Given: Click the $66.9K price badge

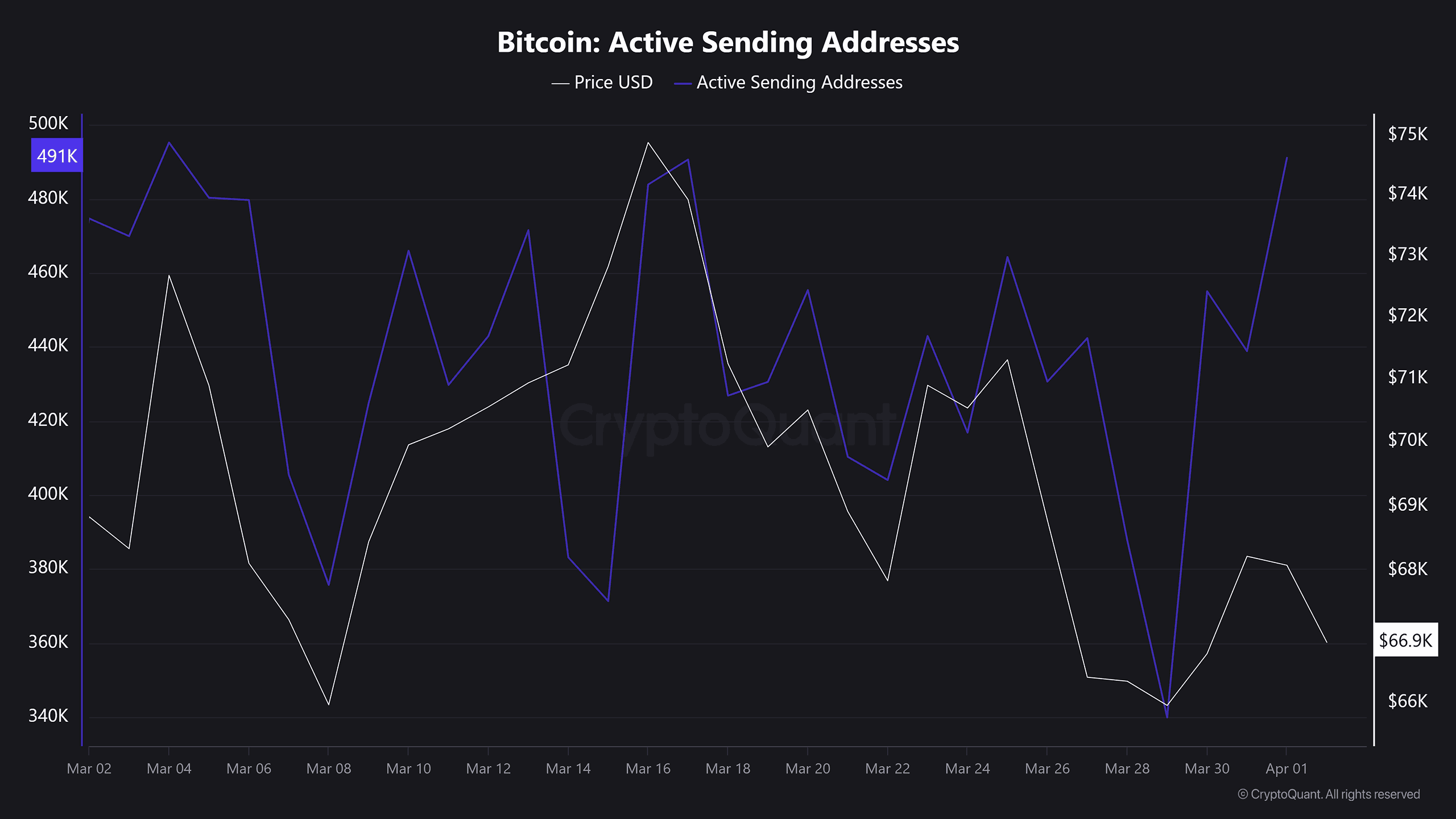Looking at the screenshot, I should pyautogui.click(x=1405, y=640).
